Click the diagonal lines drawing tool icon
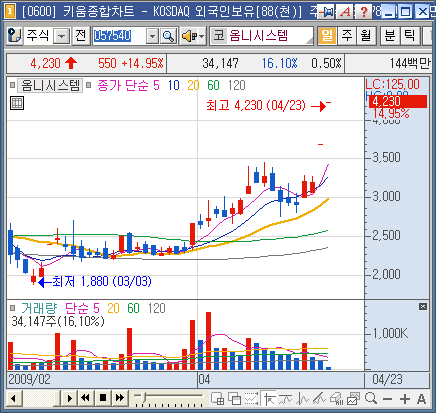This screenshot has height=413, width=436. pos(319,399)
